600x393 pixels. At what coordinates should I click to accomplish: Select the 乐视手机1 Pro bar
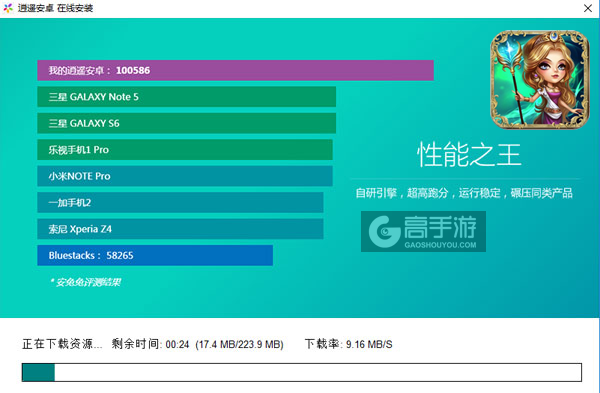(185, 150)
